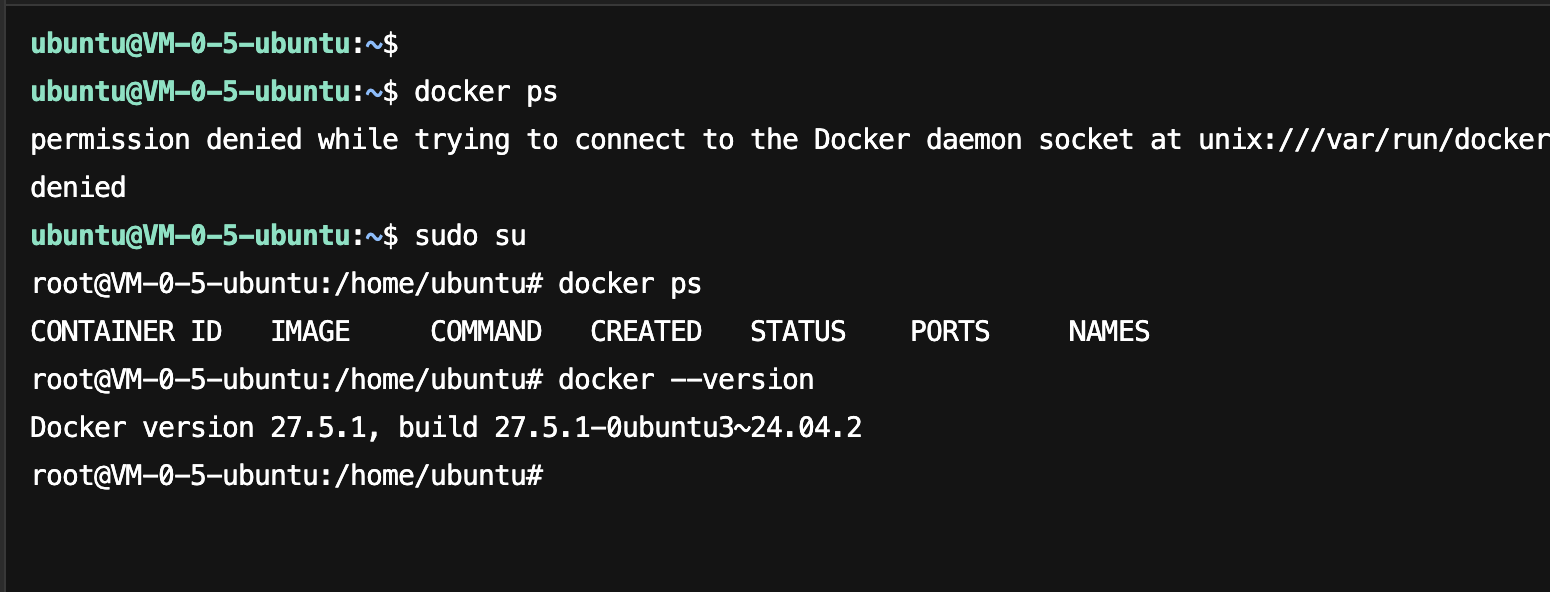The width and height of the screenshot is (1550, 592).
Task: Click the NAMES column header
Action: tap(1109, 331)
